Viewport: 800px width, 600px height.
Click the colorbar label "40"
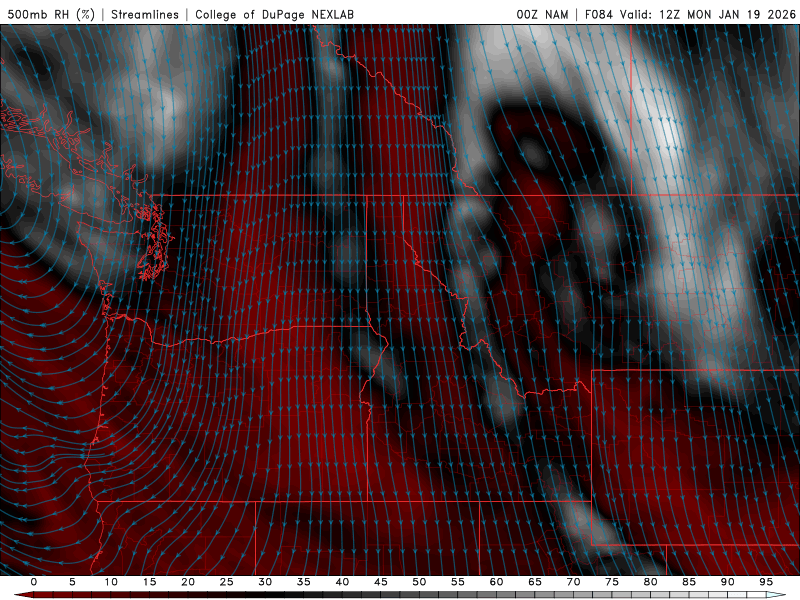point(342,582)
